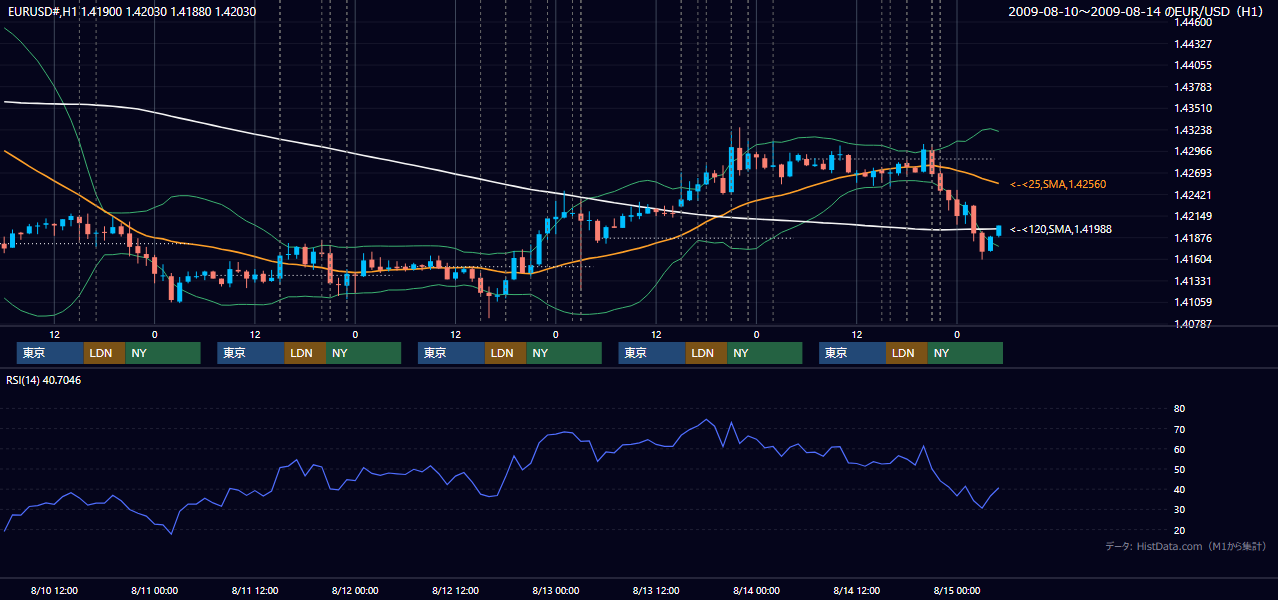Viewport: 1278px width, 600px height.
Task: Click the 8/15 00:00 date label
Action: (x=956, y=590)
